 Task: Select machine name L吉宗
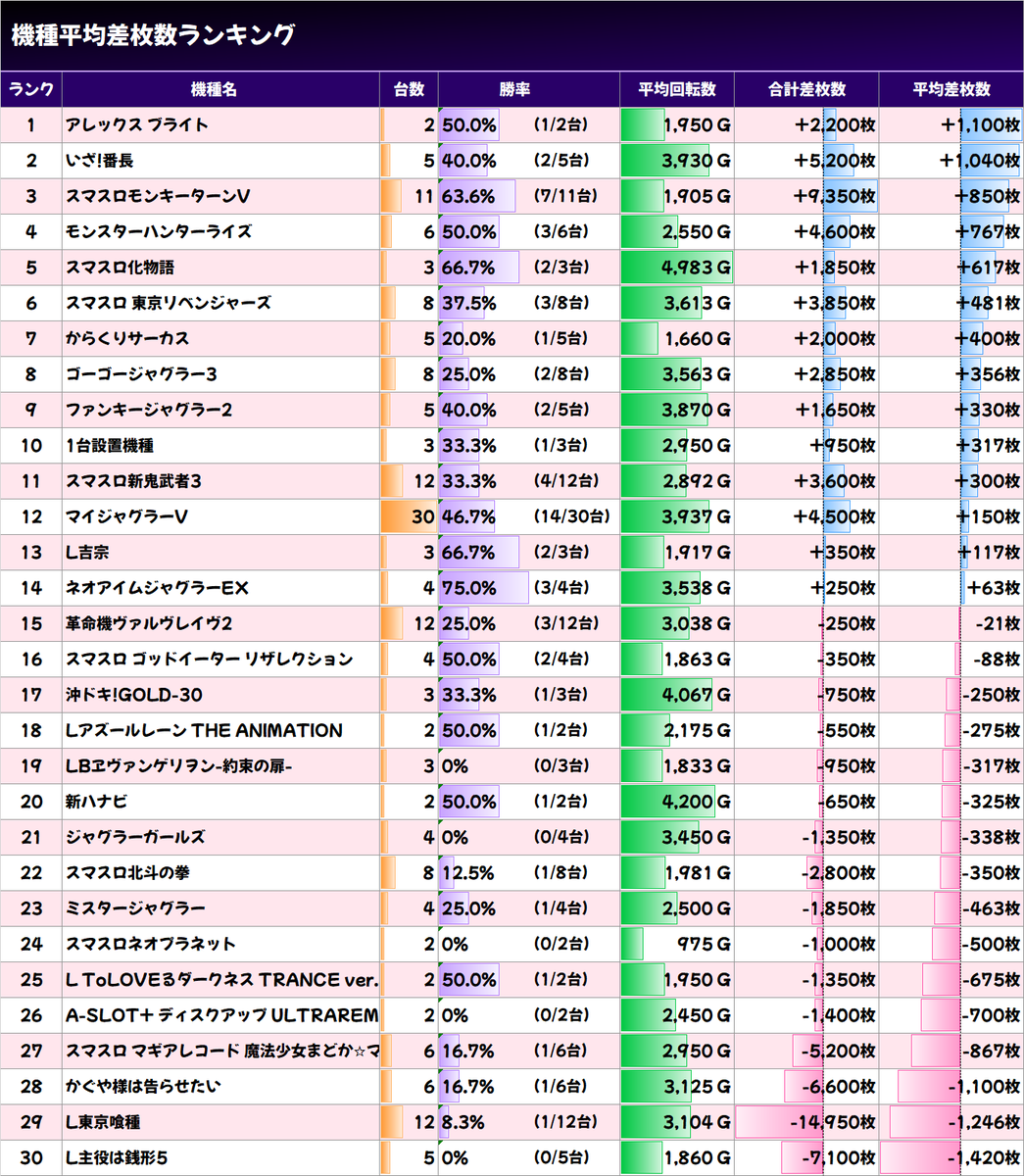pyautogui.click(x=87, y=553)
